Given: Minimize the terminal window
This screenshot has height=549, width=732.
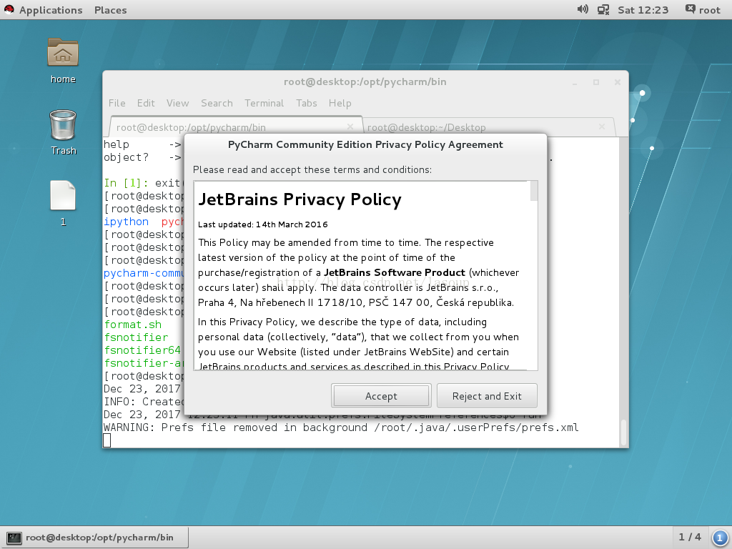Looking at the screenshot, I should click(575, 82).
